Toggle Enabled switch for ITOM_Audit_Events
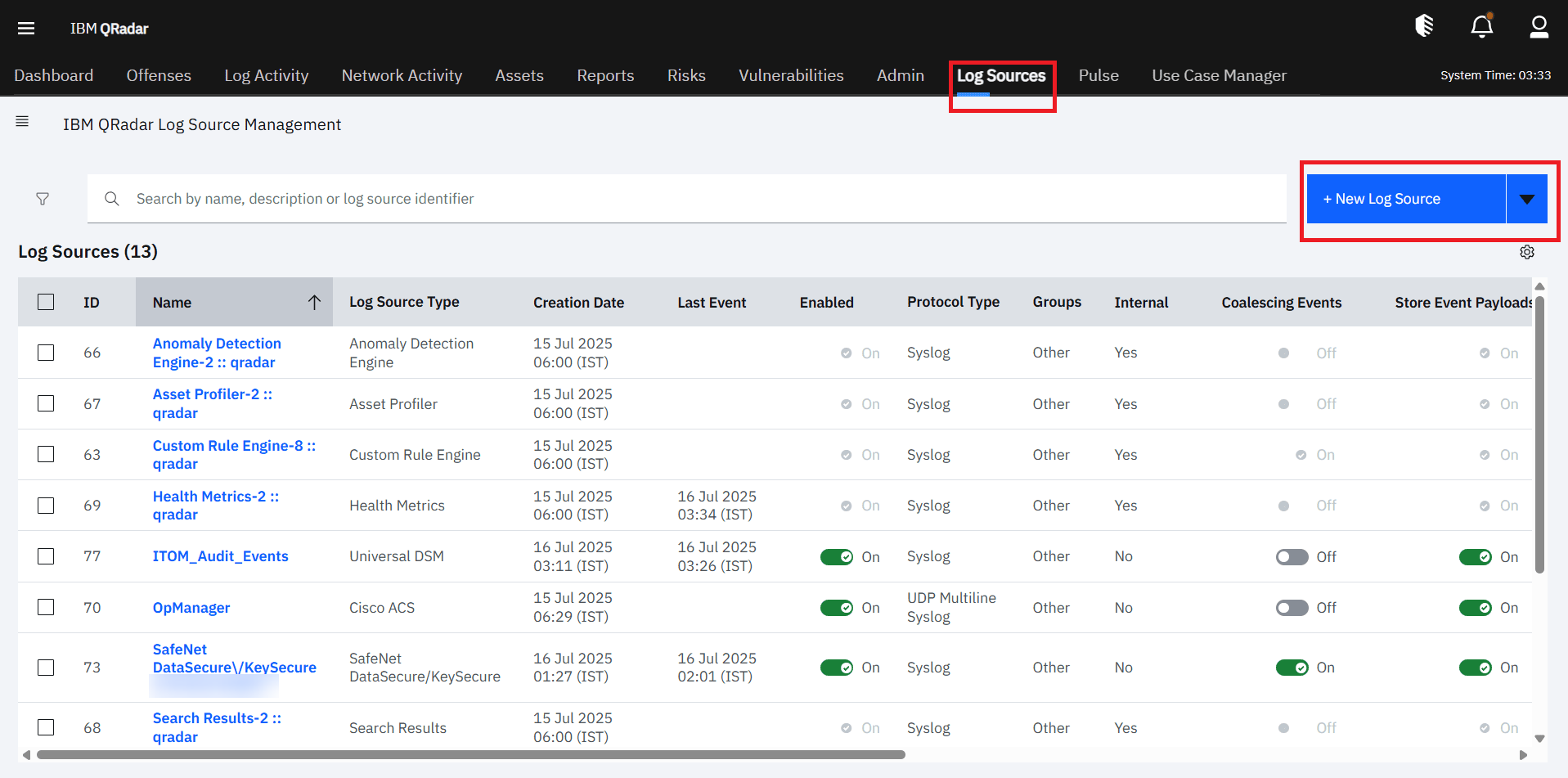The height and width of the screenshot is (778, 1568). pos(837,557)
